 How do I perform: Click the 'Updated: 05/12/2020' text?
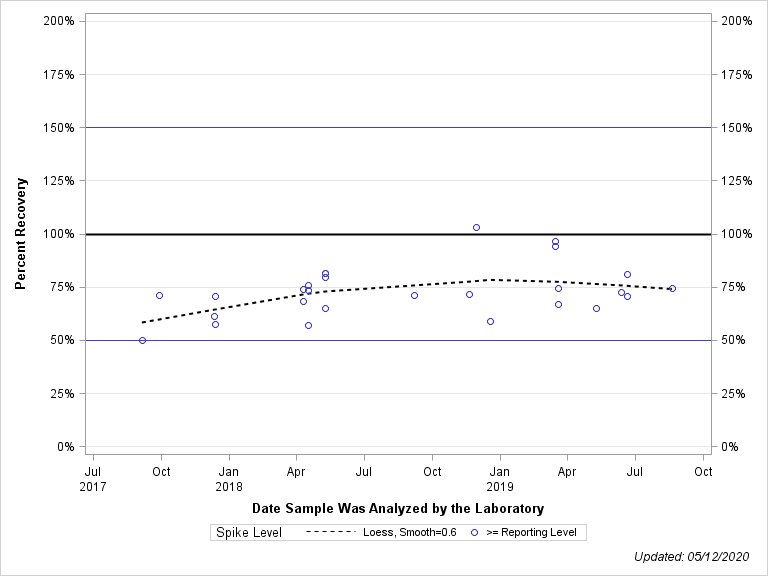[692, 557]
